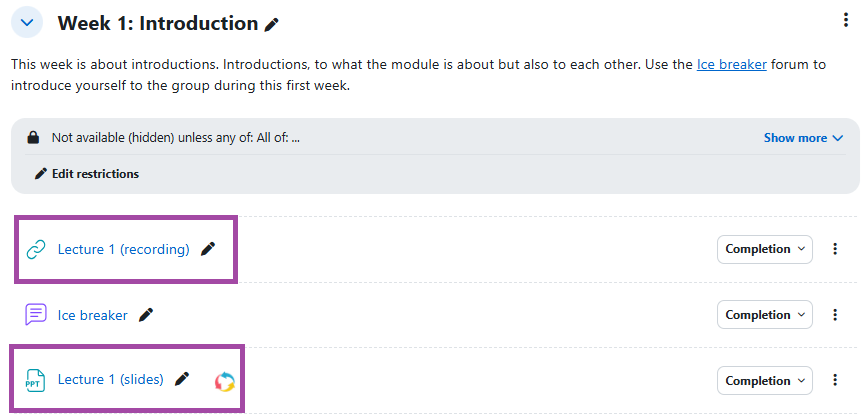Open Completion dropdown for Lecture 1 (recording)
The height and width of the screenshot is (418, 863).
point(764,249)
